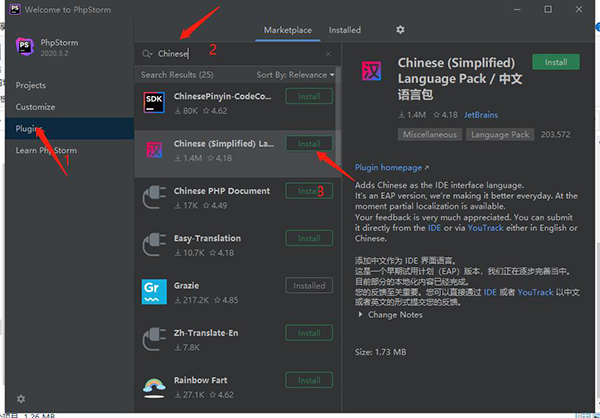Open the YouTrack link in Chinese description
The image size is (600, 418).
[x=535, y=292]
